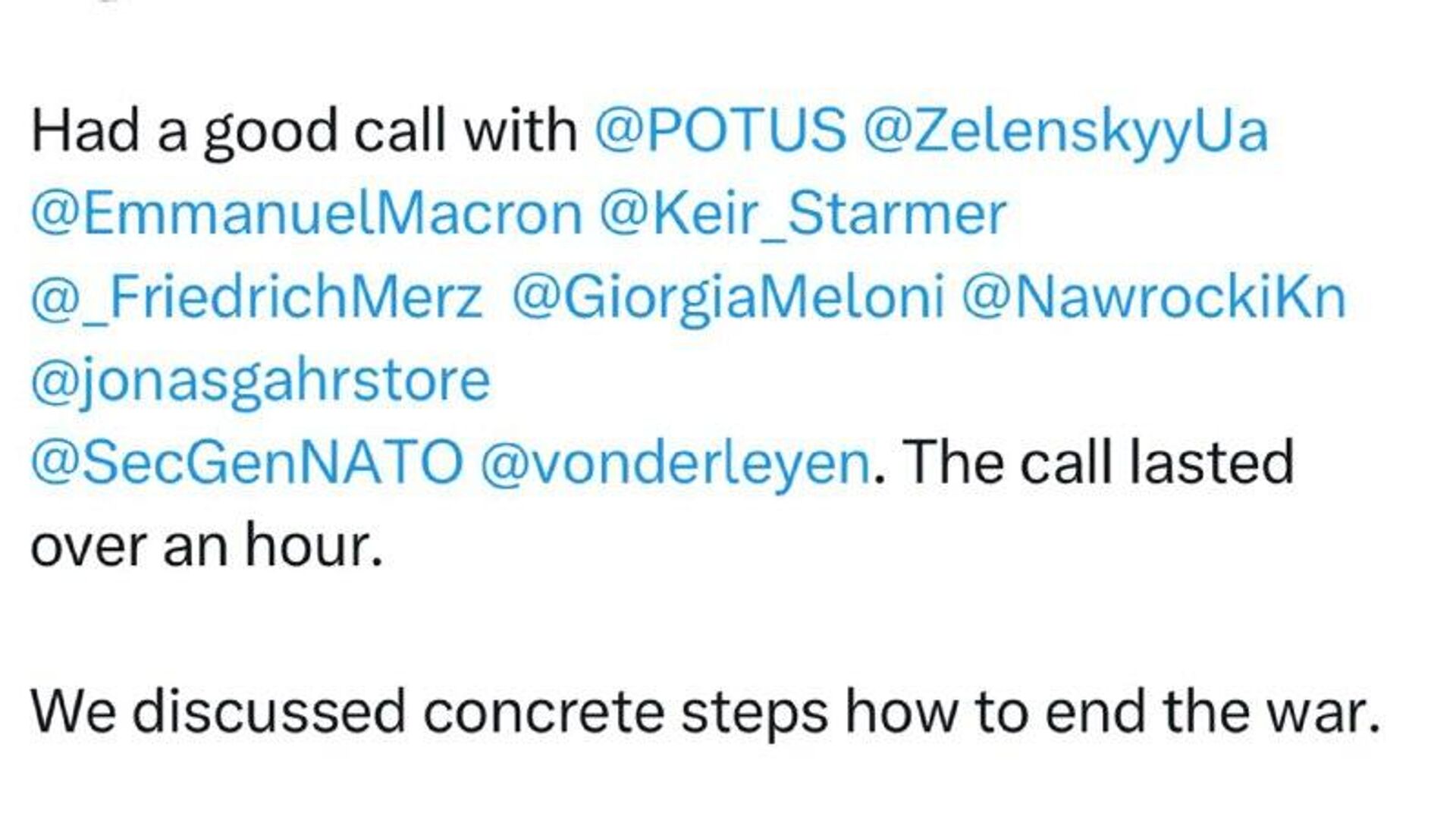
Task: Open the @Keir_Starmer mention
Action: (802, 214)
